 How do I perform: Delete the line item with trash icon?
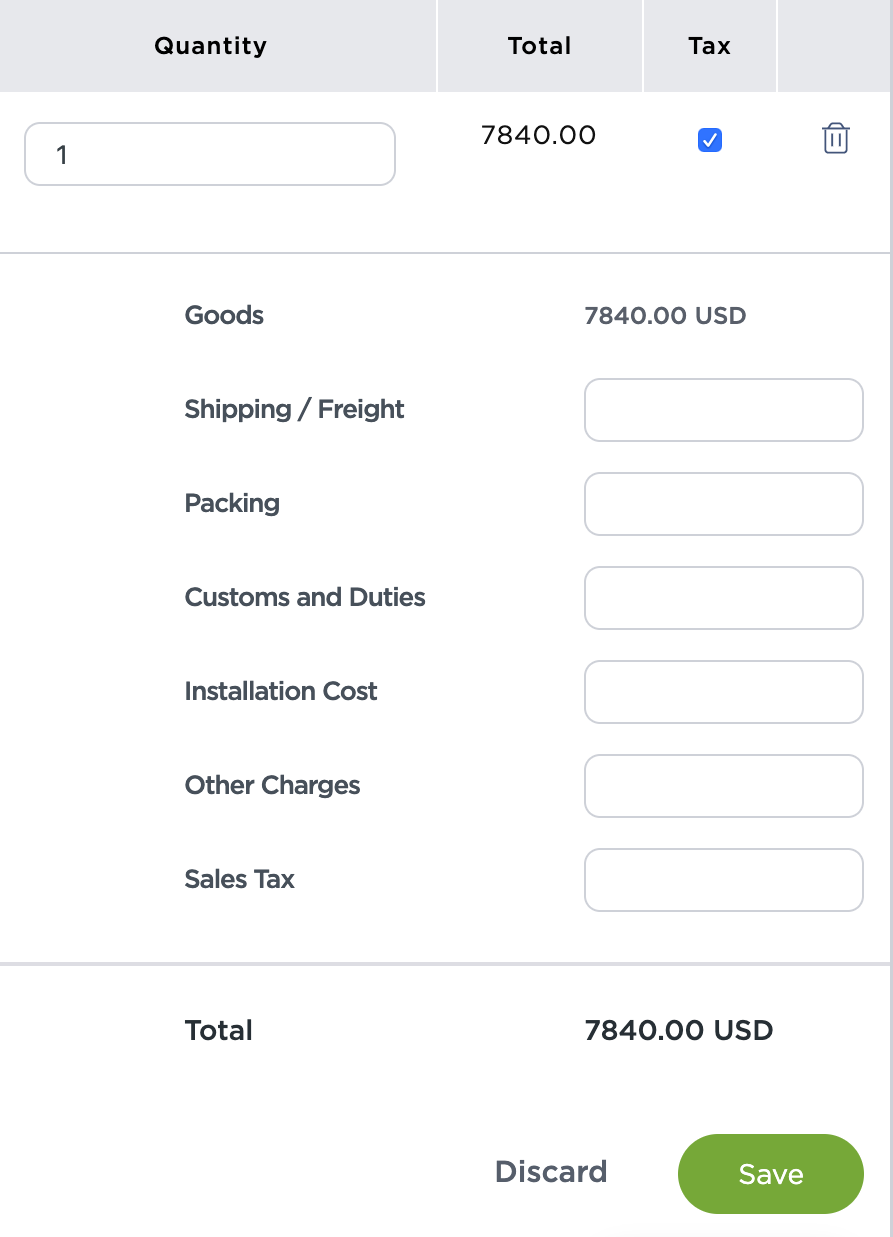point(835,139)
